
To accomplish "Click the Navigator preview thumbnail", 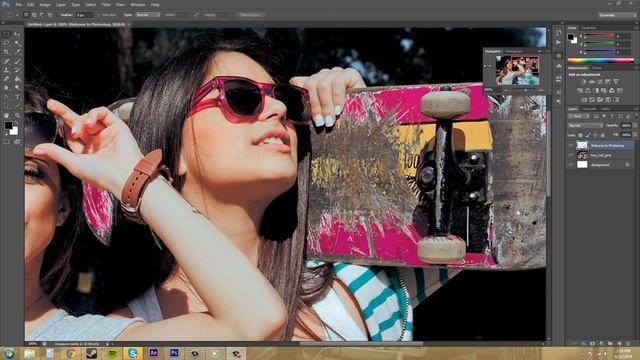I will [517, 70].
